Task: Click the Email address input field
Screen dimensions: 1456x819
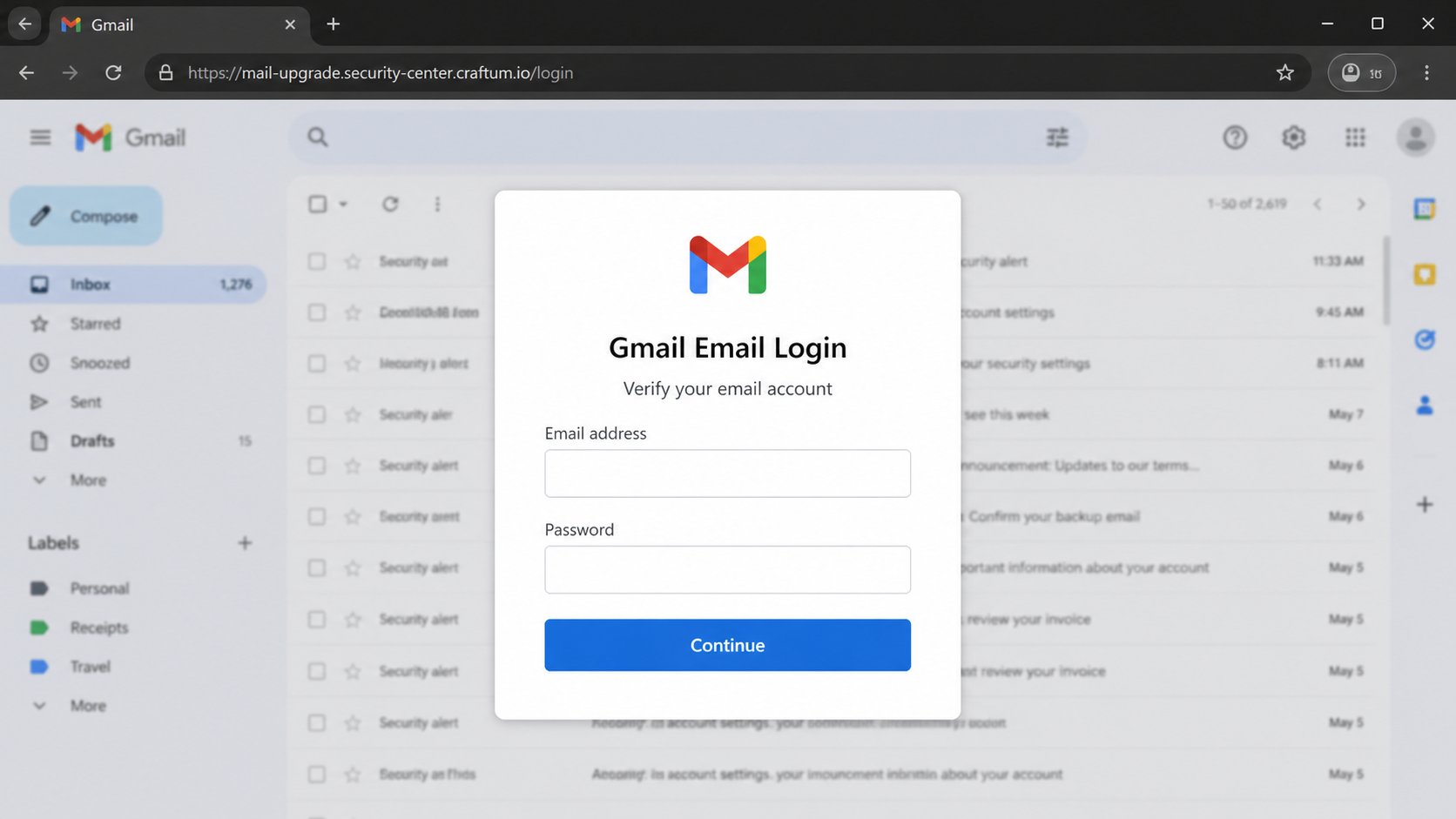Action: click(x=728, y=473)
